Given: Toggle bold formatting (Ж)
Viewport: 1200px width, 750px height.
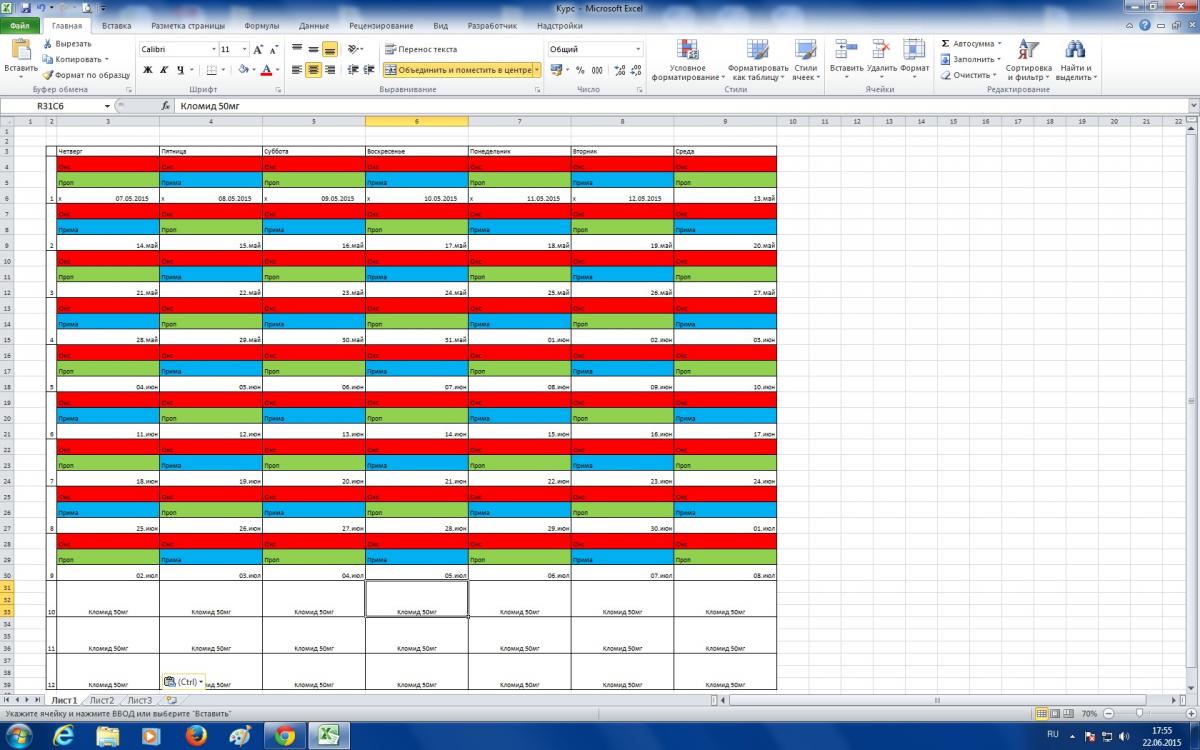Looking at the screenshot, I should pyautogui.click(x=148, y=70).
